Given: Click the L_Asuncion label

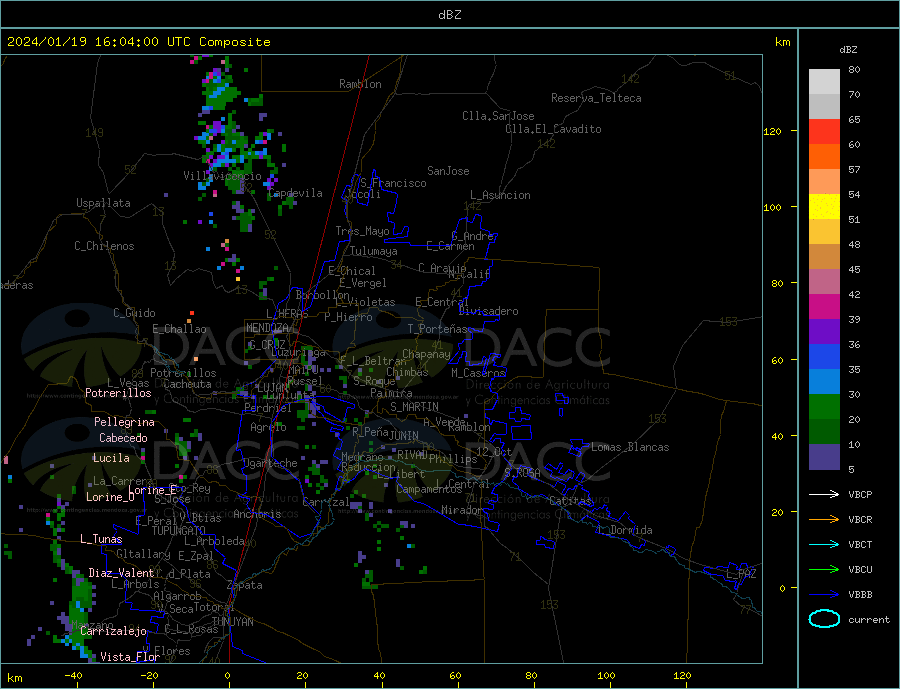Looking at the screenshot, I should pyautogui.click(x=500, y=195).
